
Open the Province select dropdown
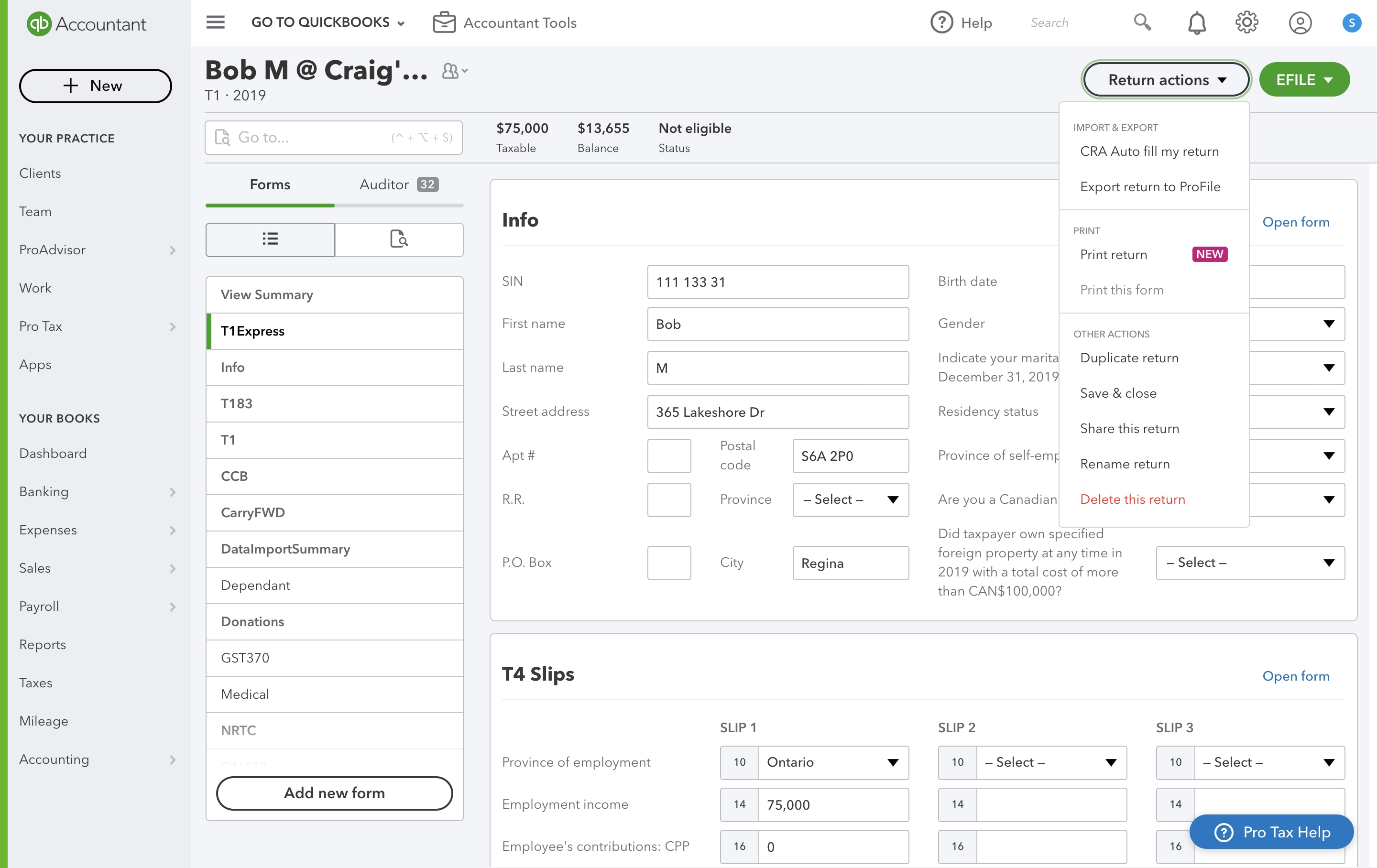coord(850,500)
